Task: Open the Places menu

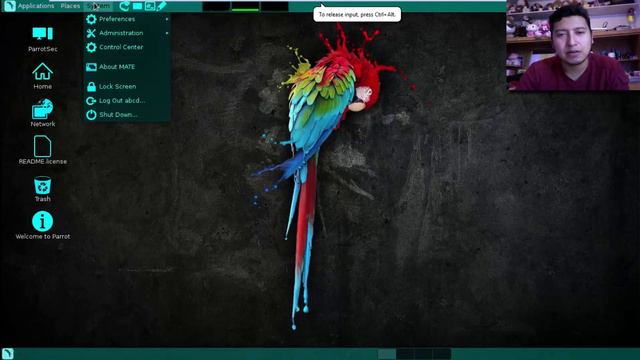Action: 70,6
